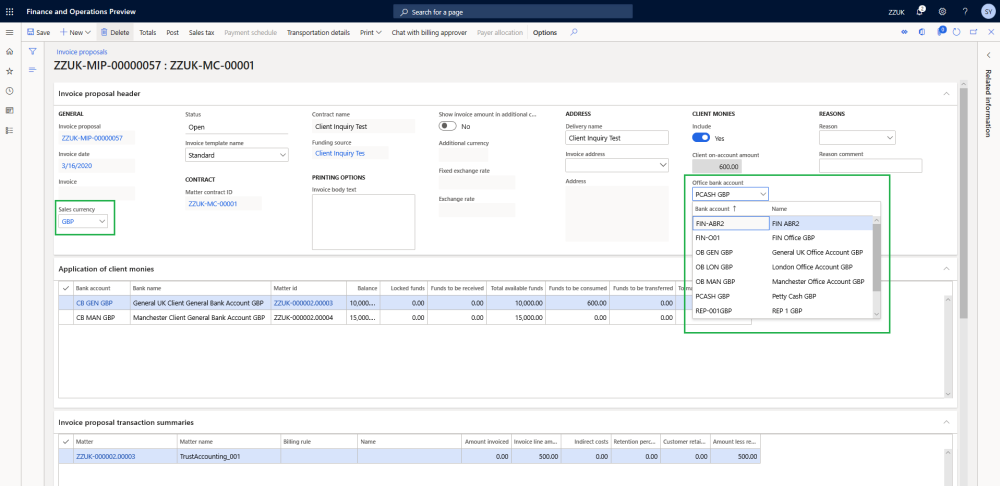Open invoice proposal ZZUK-MIP-00000057 link
Viewport: 1000px width, 486px height.
[x=92, y=138]
